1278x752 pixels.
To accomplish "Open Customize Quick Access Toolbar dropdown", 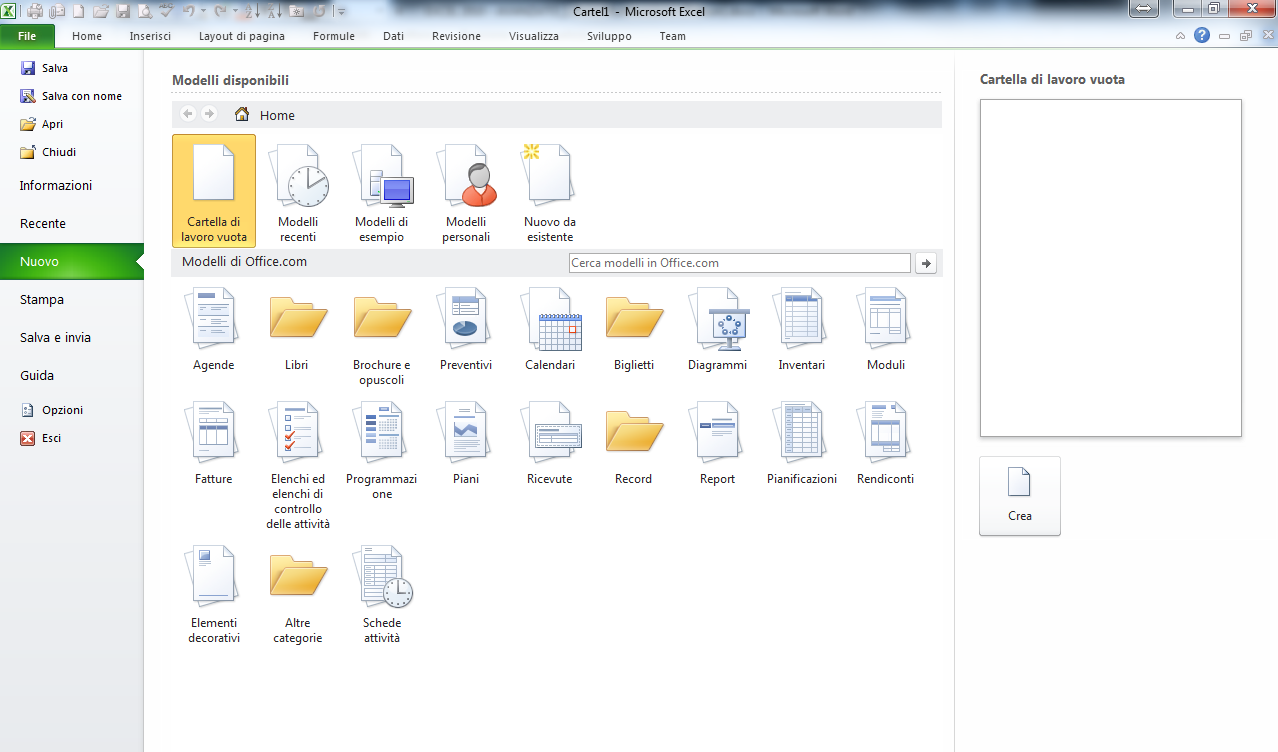I will point(341,12).
